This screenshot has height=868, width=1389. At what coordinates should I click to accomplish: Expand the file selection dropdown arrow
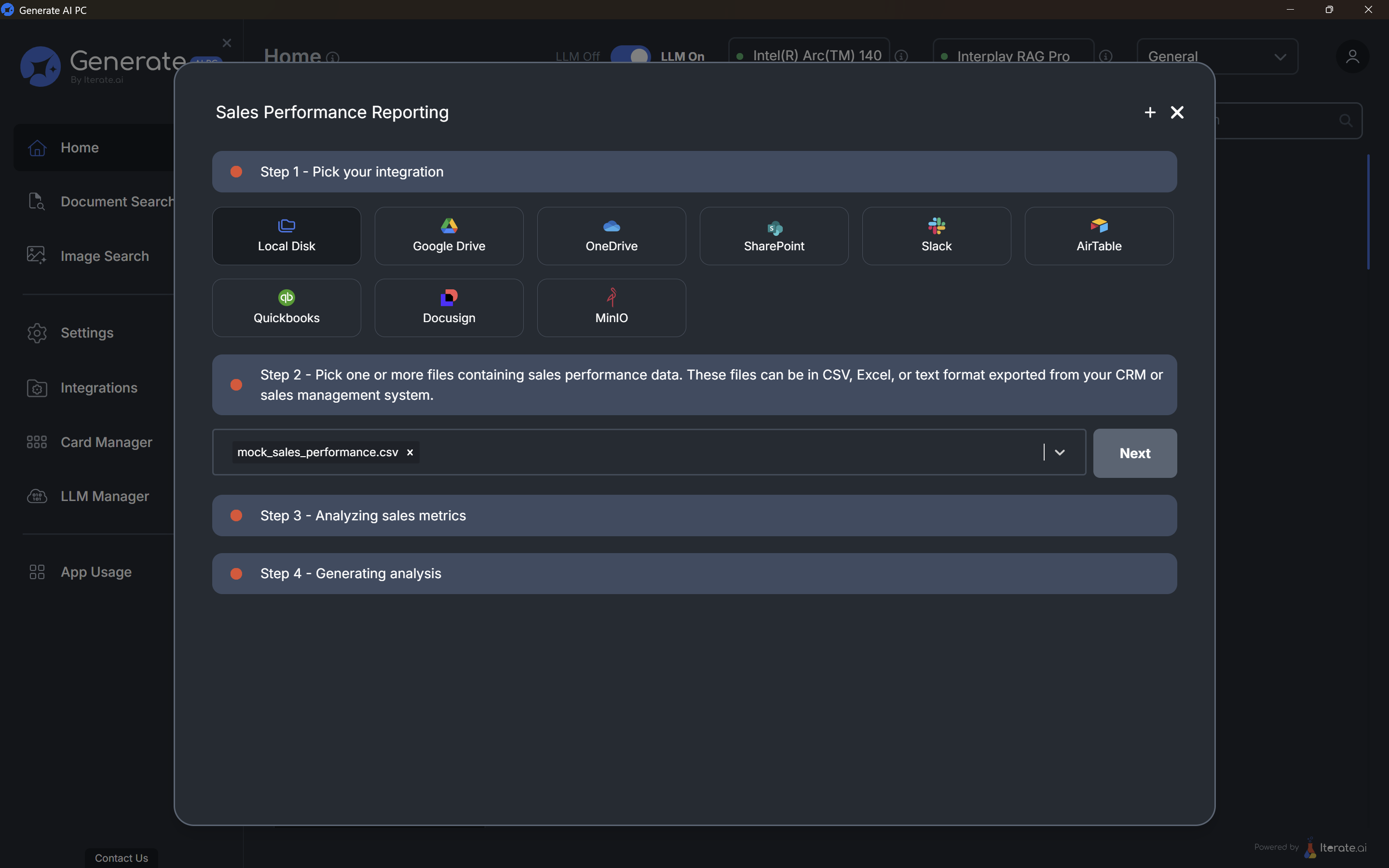1060,452
